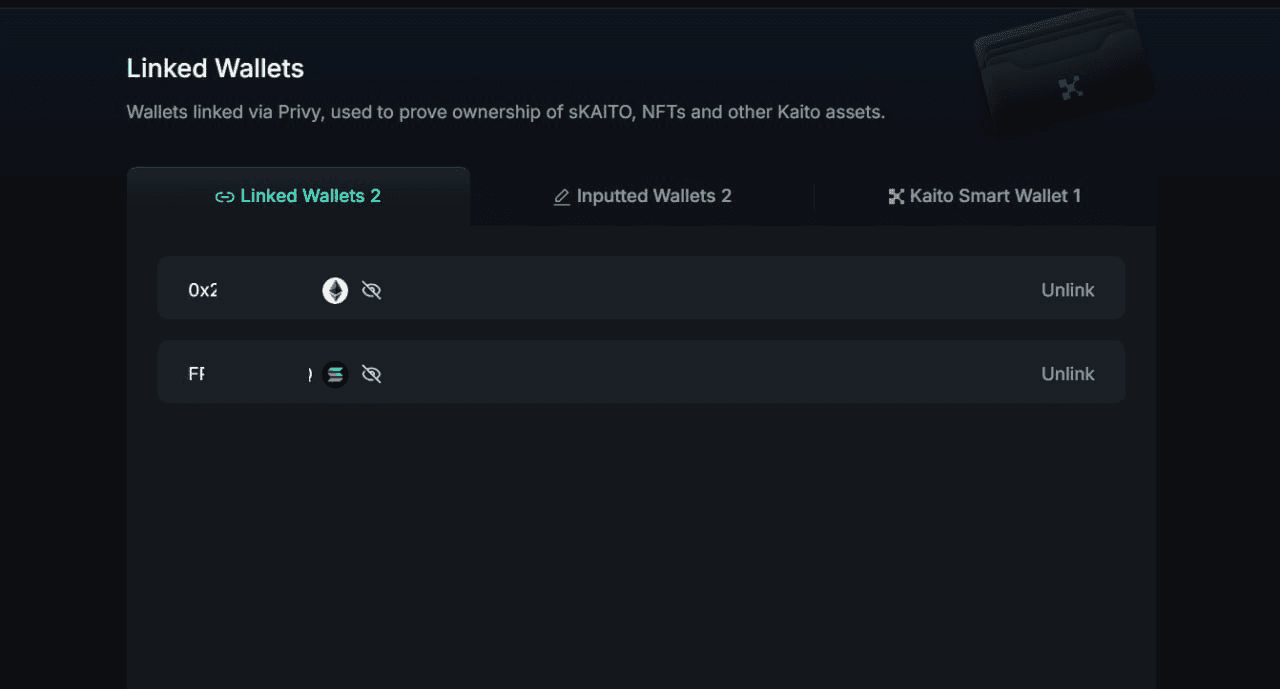Click the 0x2 wallet address text
This screenshot has height=689, width=1280.
point(203,290)
